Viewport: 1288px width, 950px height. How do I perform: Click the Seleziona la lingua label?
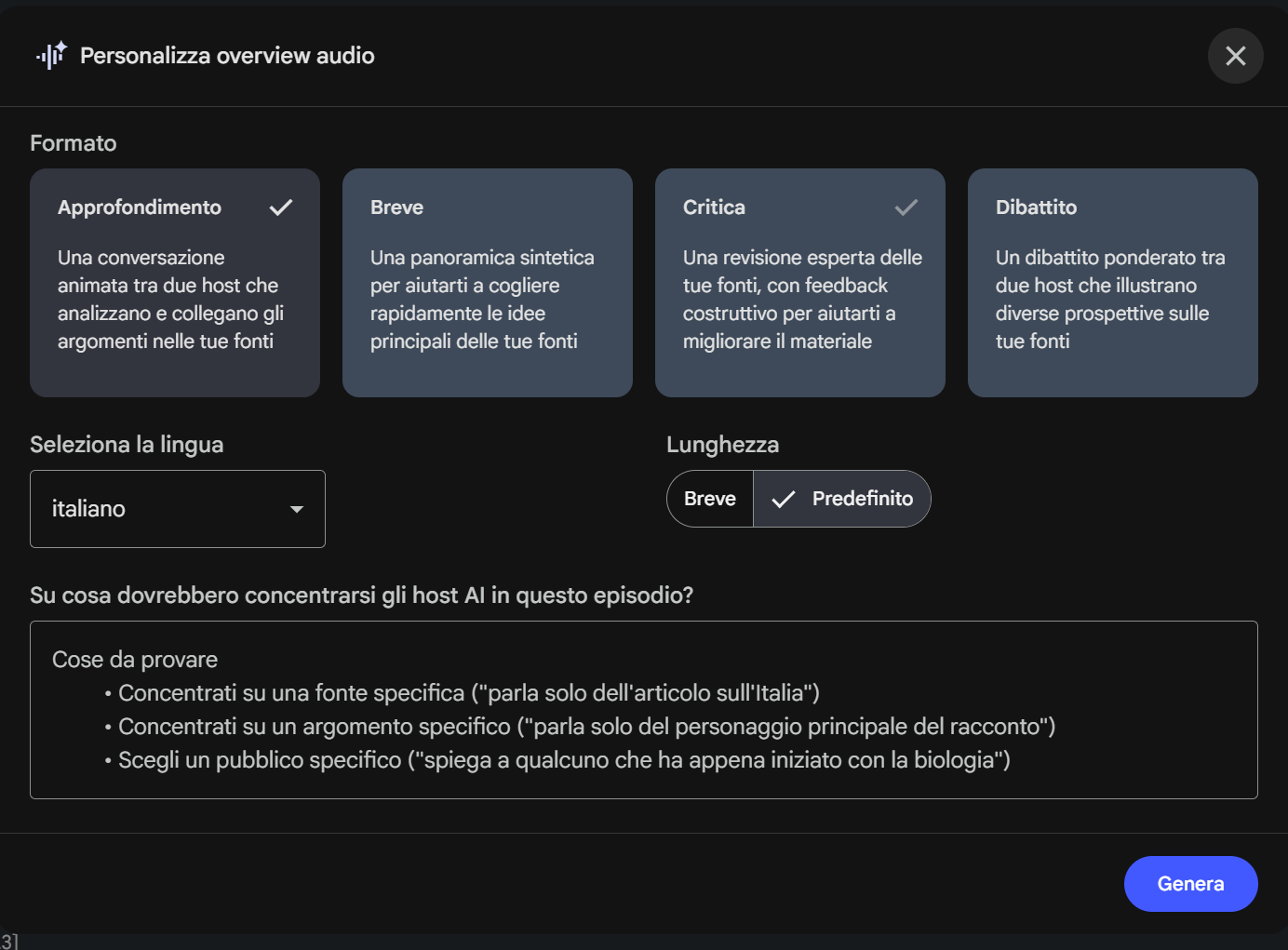click(127, 445)
